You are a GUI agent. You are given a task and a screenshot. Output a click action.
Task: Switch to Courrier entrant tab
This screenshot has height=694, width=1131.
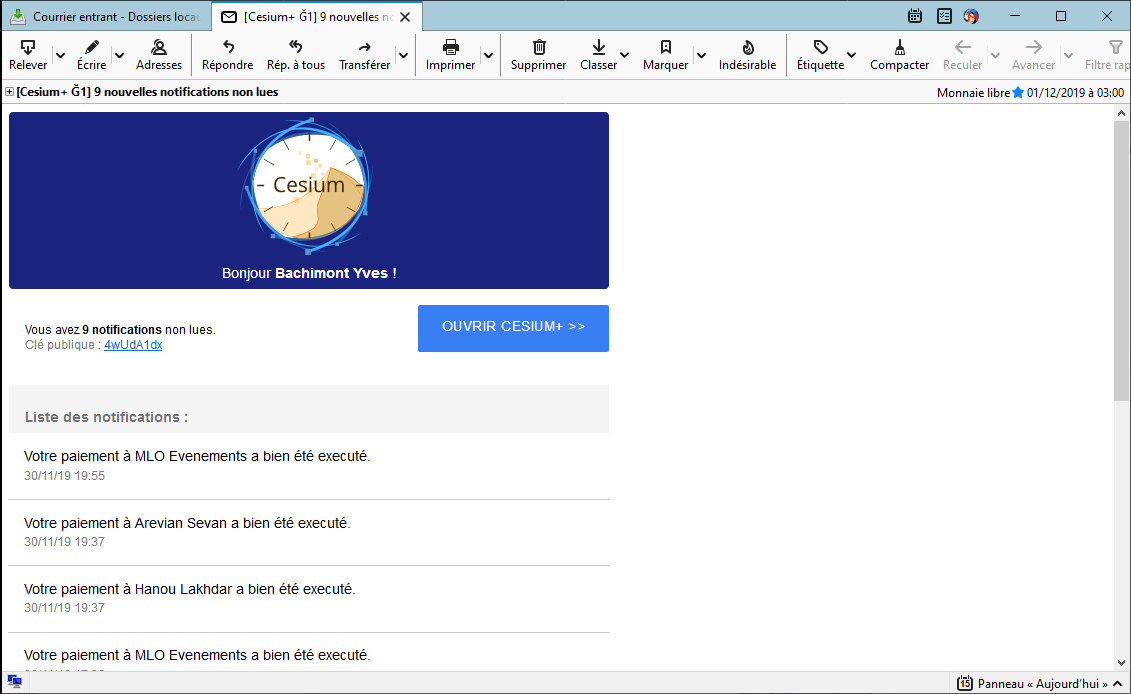pyautogui.click(x=107, y=17)
